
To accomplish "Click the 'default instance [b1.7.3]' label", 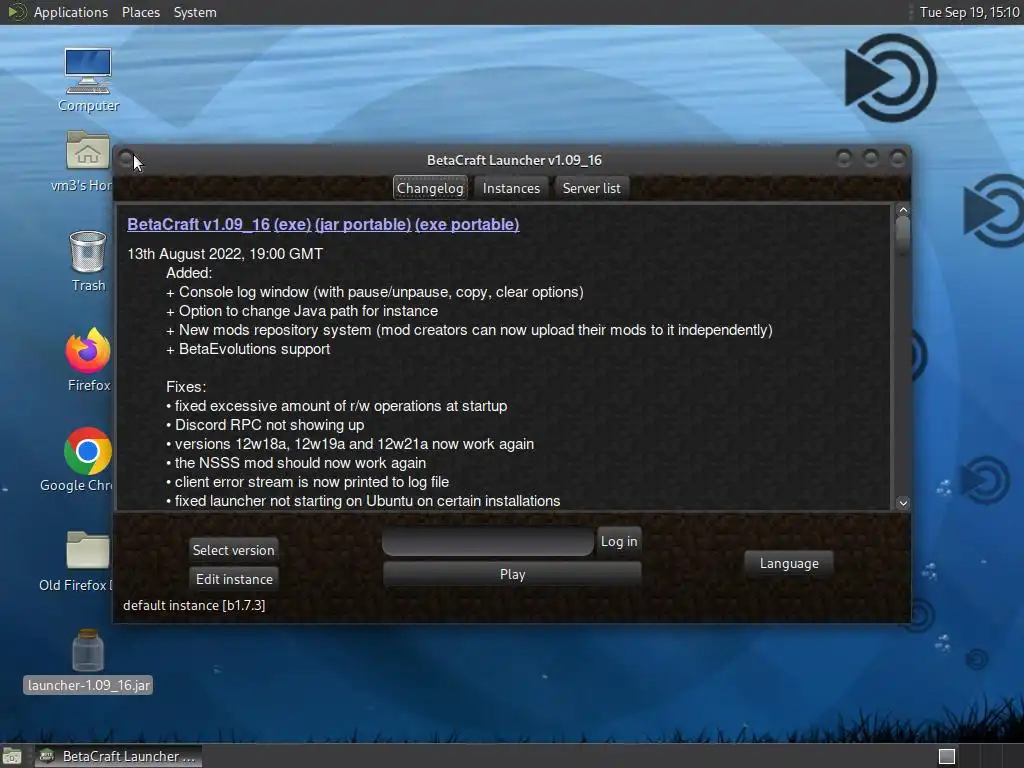I will [x=194, y=605].
